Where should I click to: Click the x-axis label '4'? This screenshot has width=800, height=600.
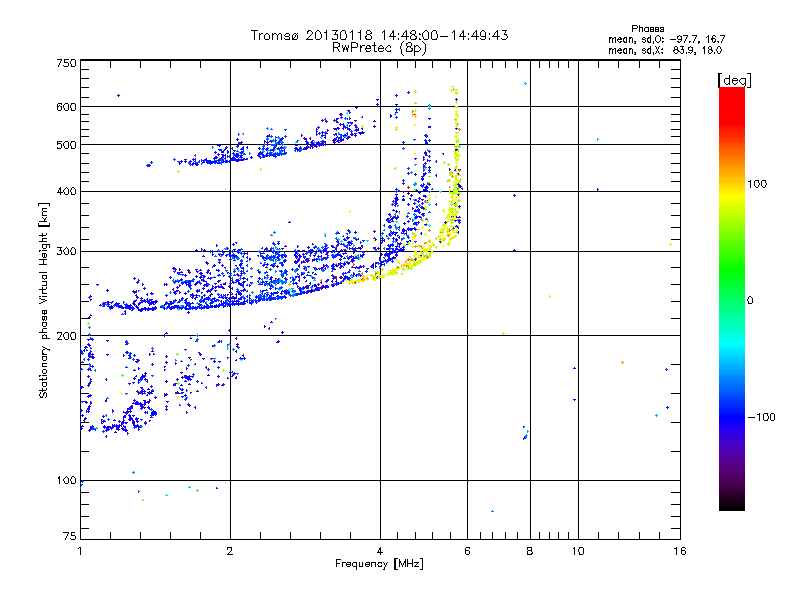380,551
